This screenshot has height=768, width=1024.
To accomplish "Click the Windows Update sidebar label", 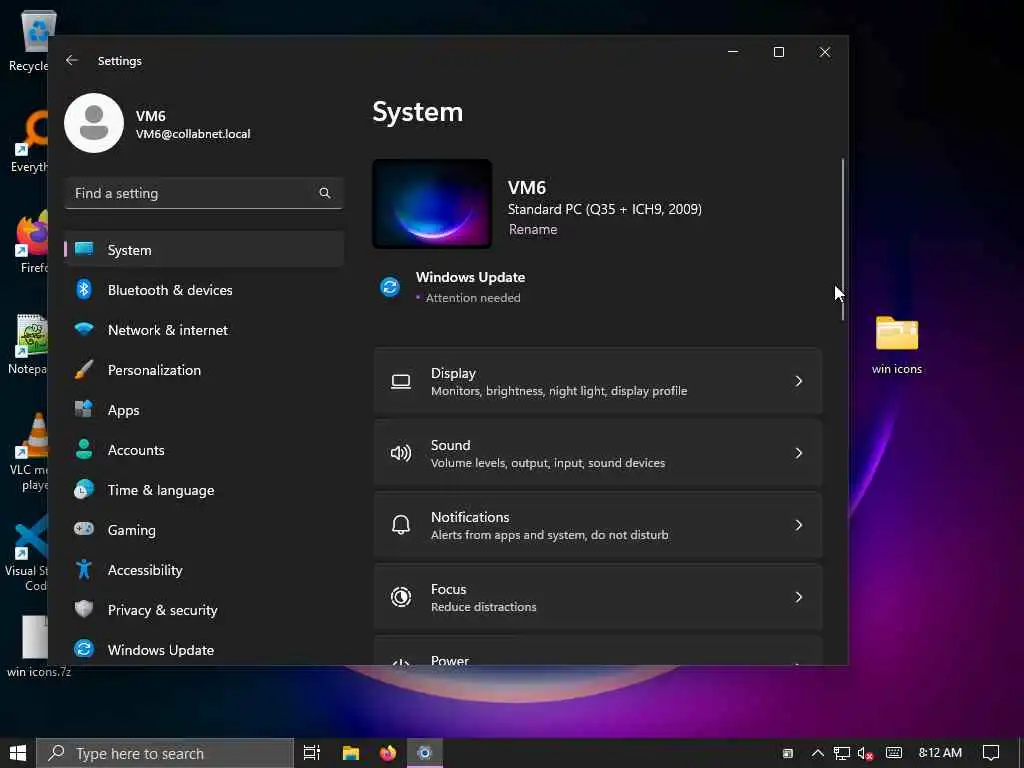I will coord(161,650).
